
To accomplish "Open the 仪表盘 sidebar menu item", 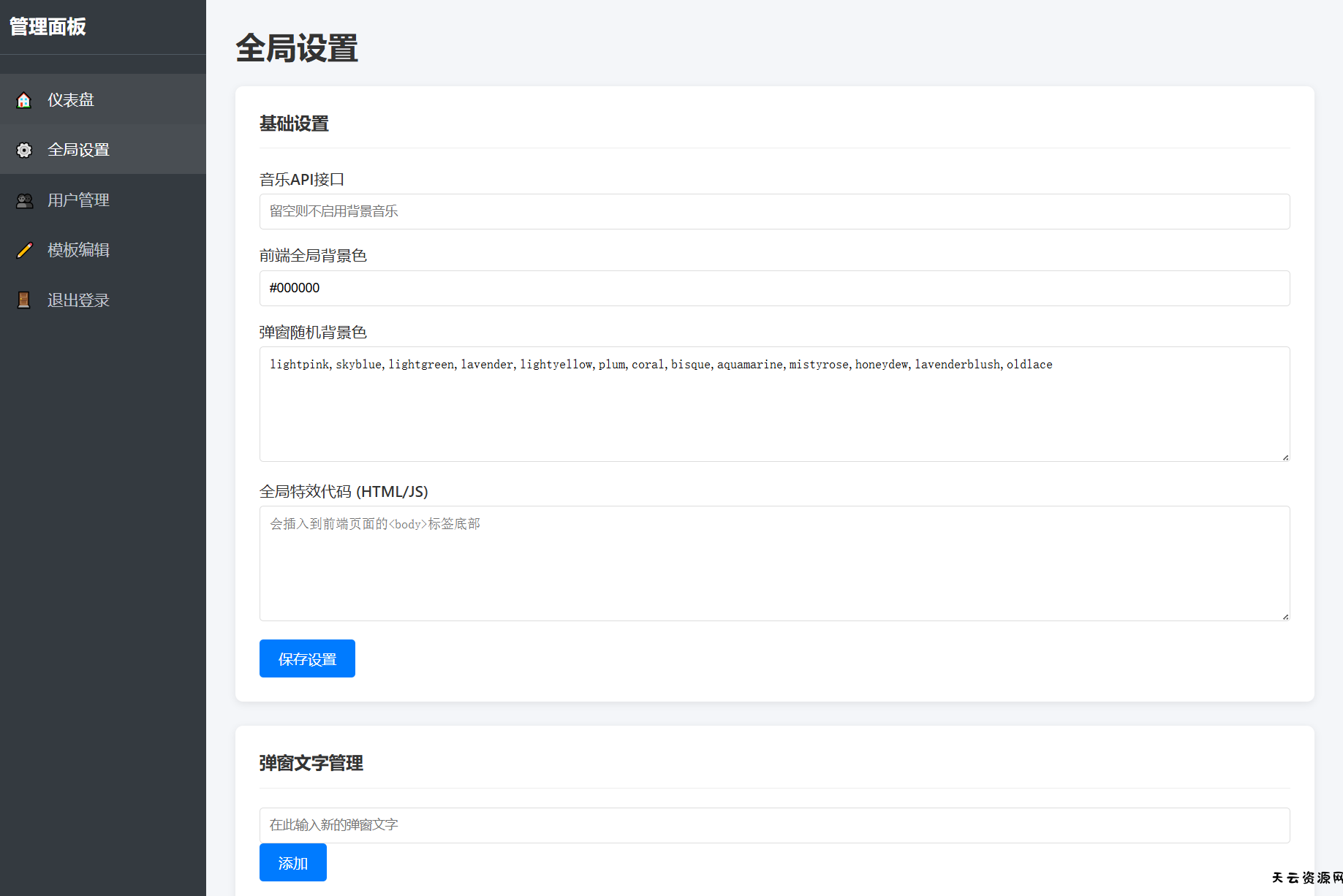I will 71,100.
